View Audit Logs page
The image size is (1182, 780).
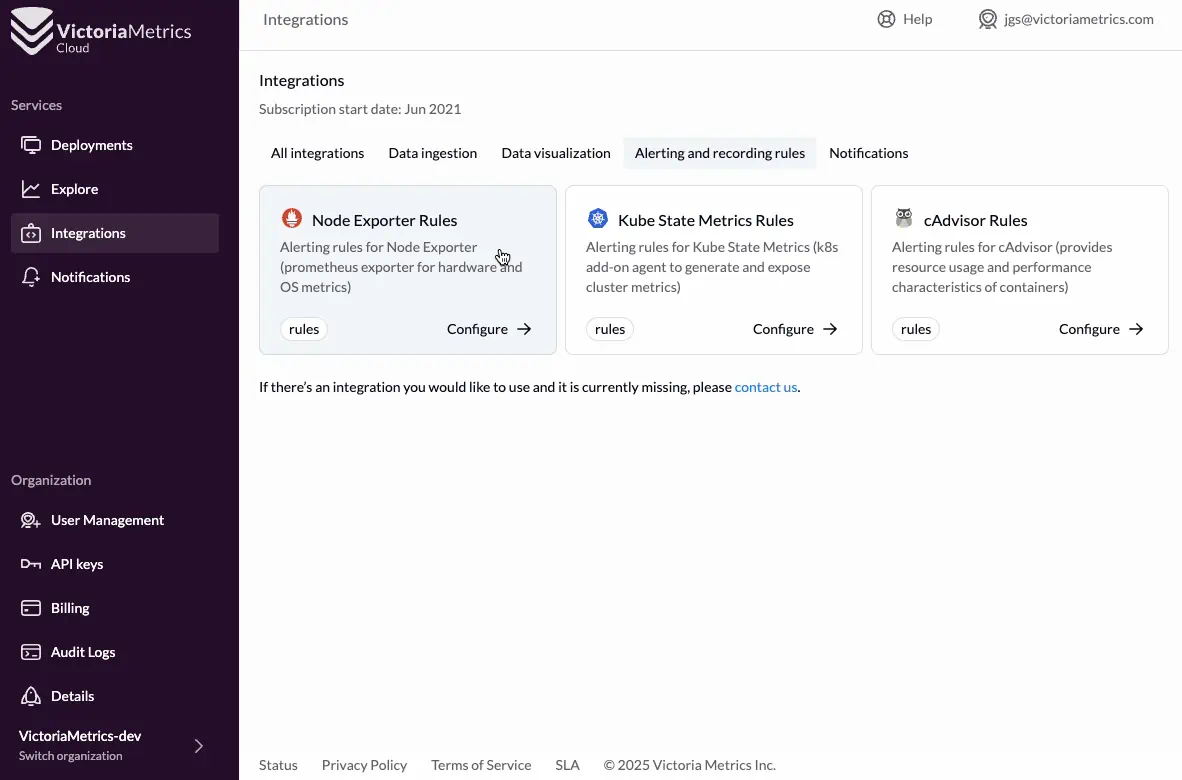(x=115, y=652)
